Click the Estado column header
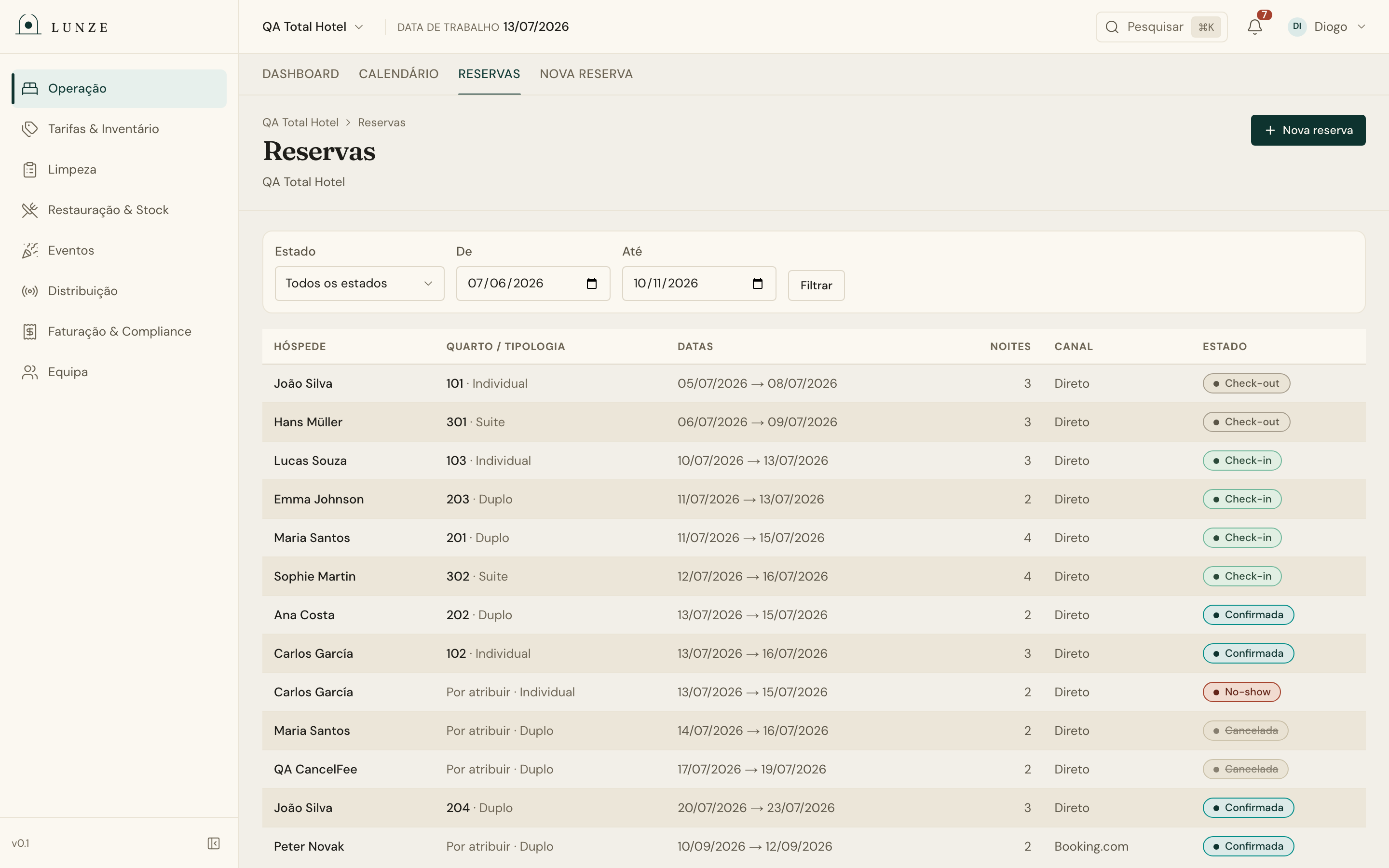The height and width of the screenshot is (868, 1389). tap(1224, 346)
